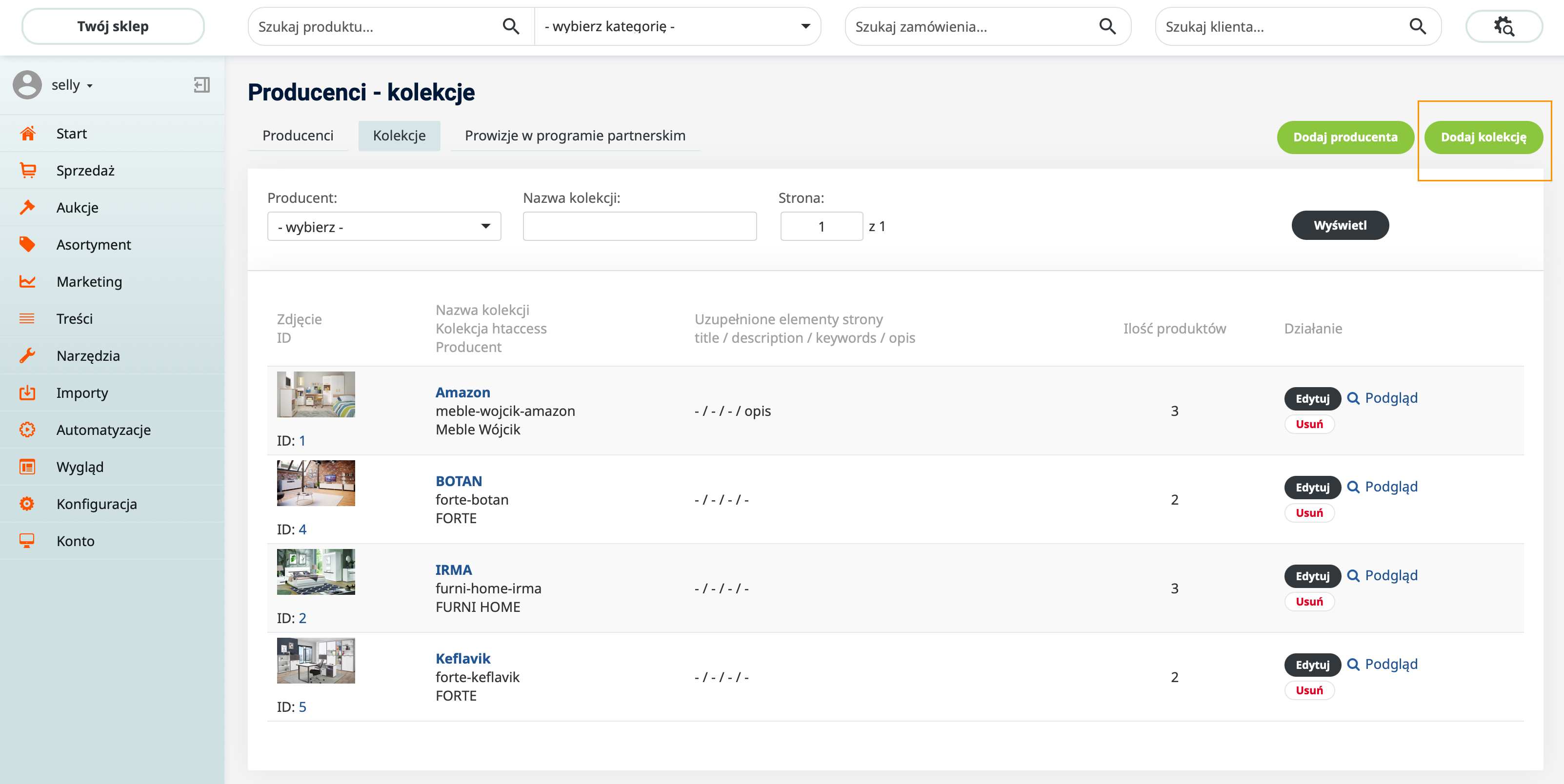The width and height of the screenshot is (1564, 784).
Task: Open Sprzedaż cart icon in sidebar
Action: pos(27,171)
